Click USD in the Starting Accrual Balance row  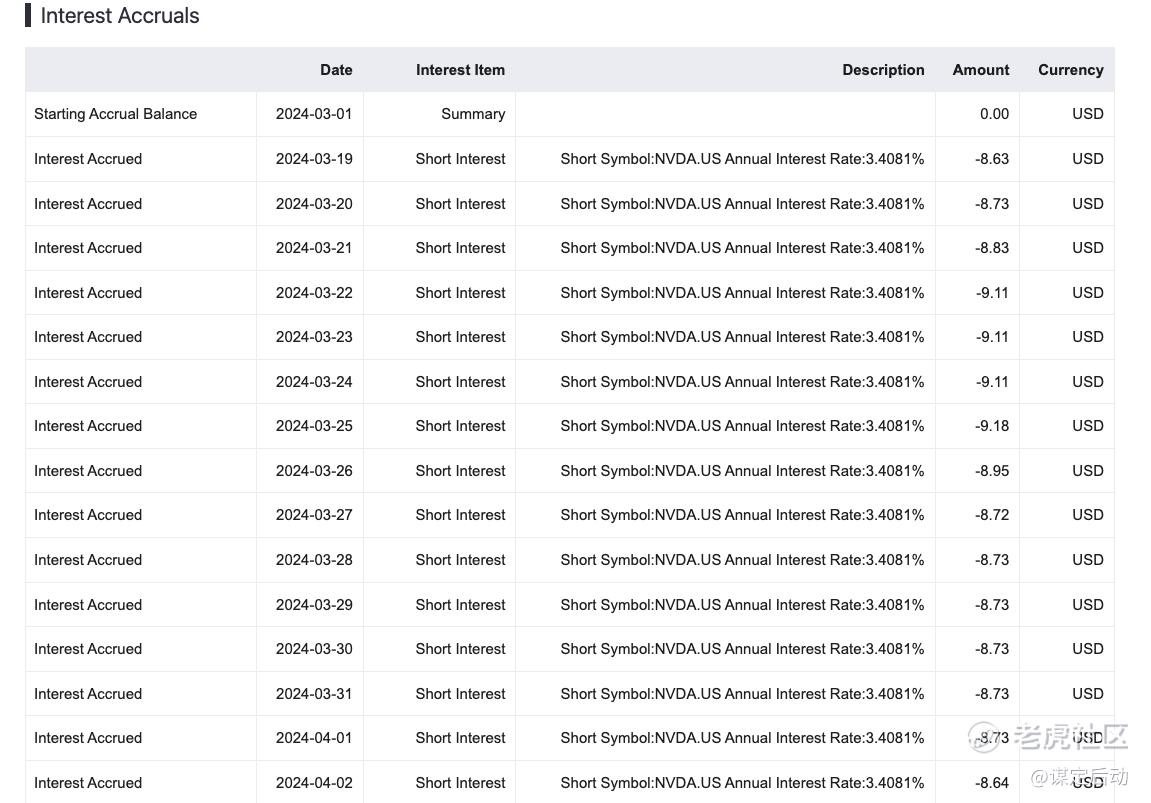1087,114
